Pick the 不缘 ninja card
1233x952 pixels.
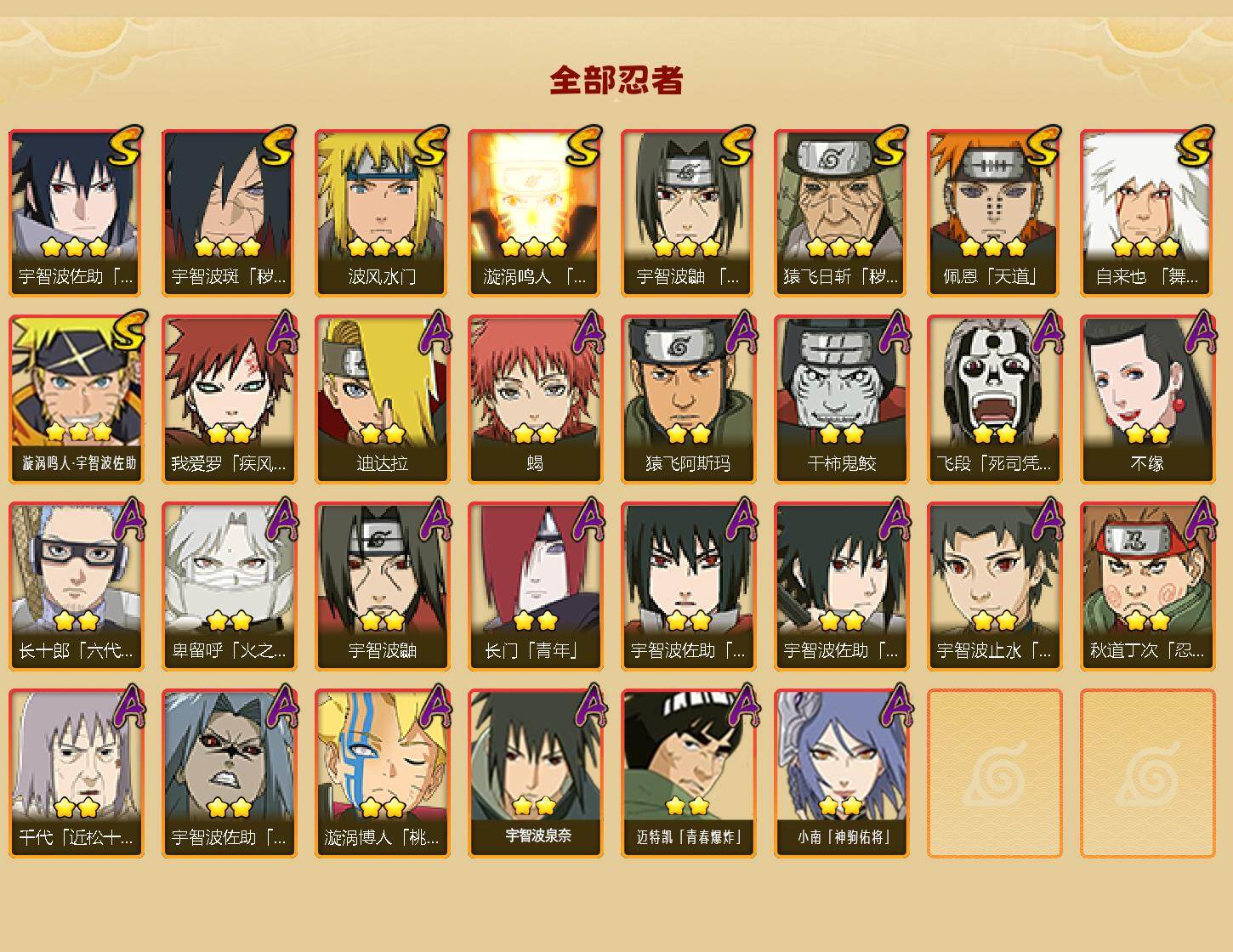(1147, 399)
